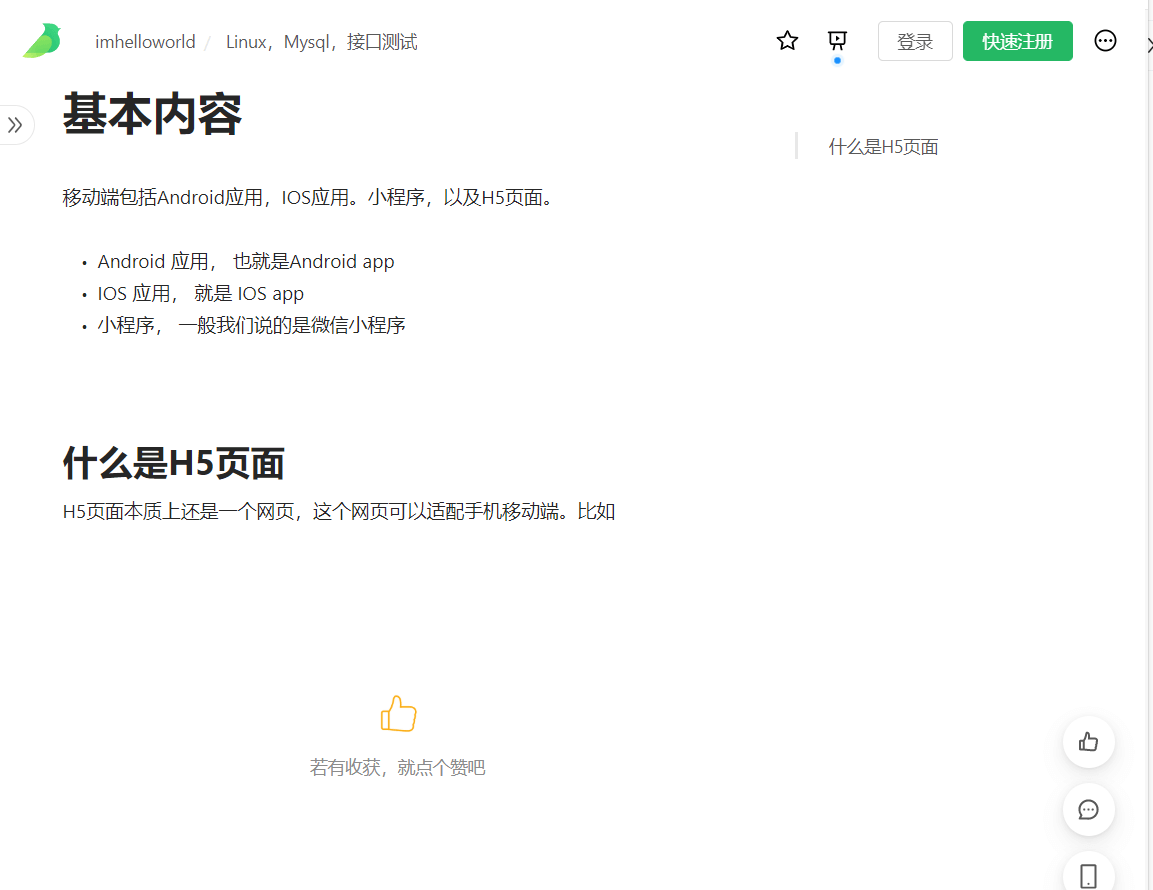Click the 基本内容 page title heading
Screen dimensions: 1153x890
click(x=152, y=114)
